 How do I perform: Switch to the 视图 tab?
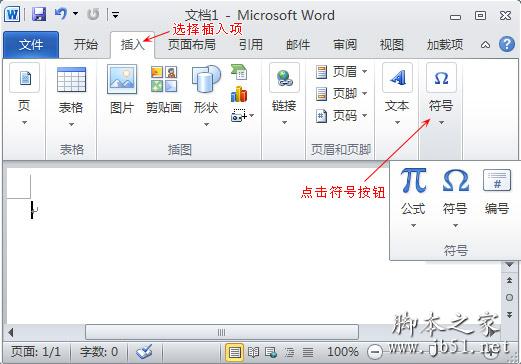392,44
